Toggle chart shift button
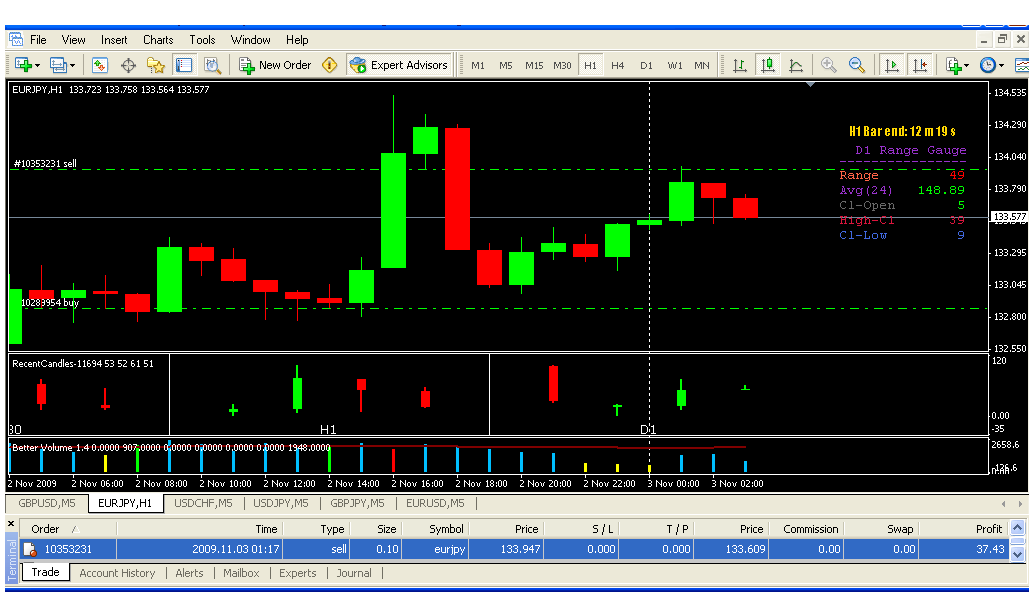This screenshot has width=1034, height=592. pos(919,65)
